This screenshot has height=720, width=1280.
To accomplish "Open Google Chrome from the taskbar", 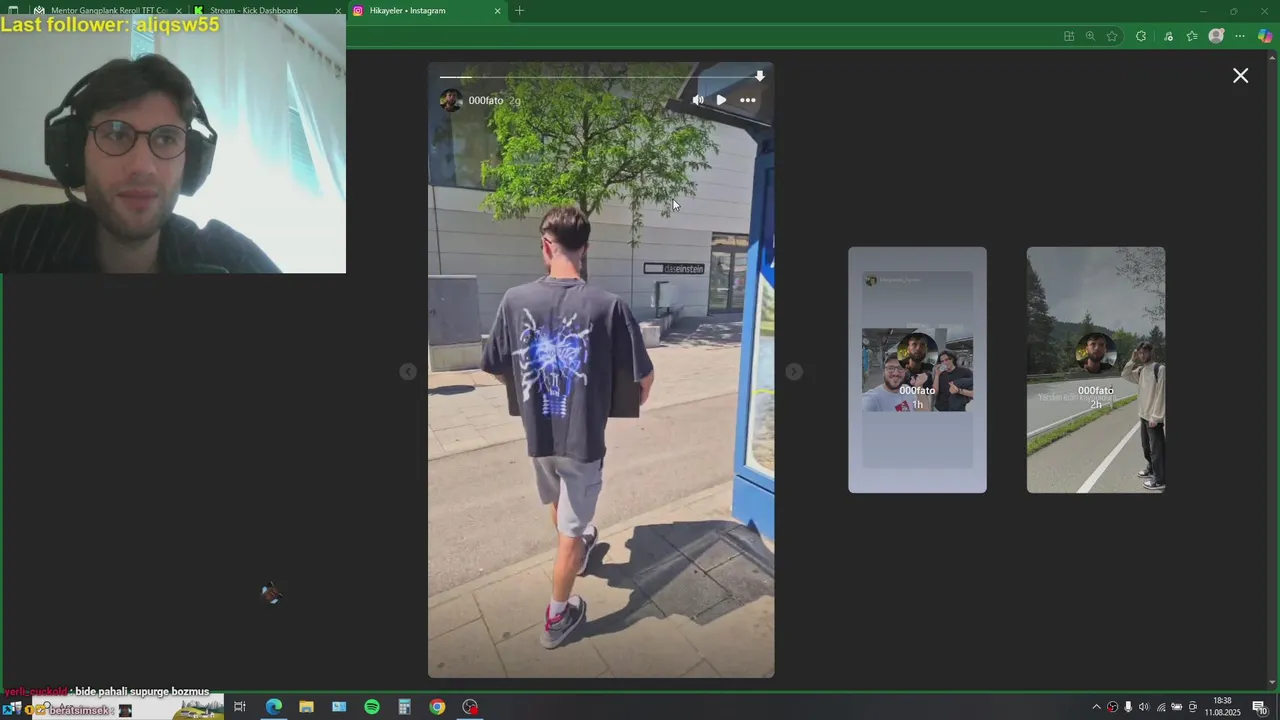I will (437, 707).
